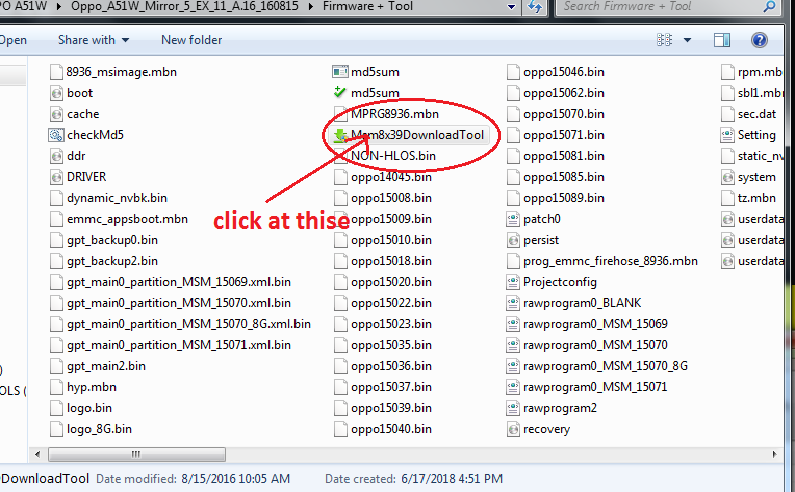This screenshot has height=492, width=795.
Task: Click Date created value in details pane
Action: tap(452, 479)
